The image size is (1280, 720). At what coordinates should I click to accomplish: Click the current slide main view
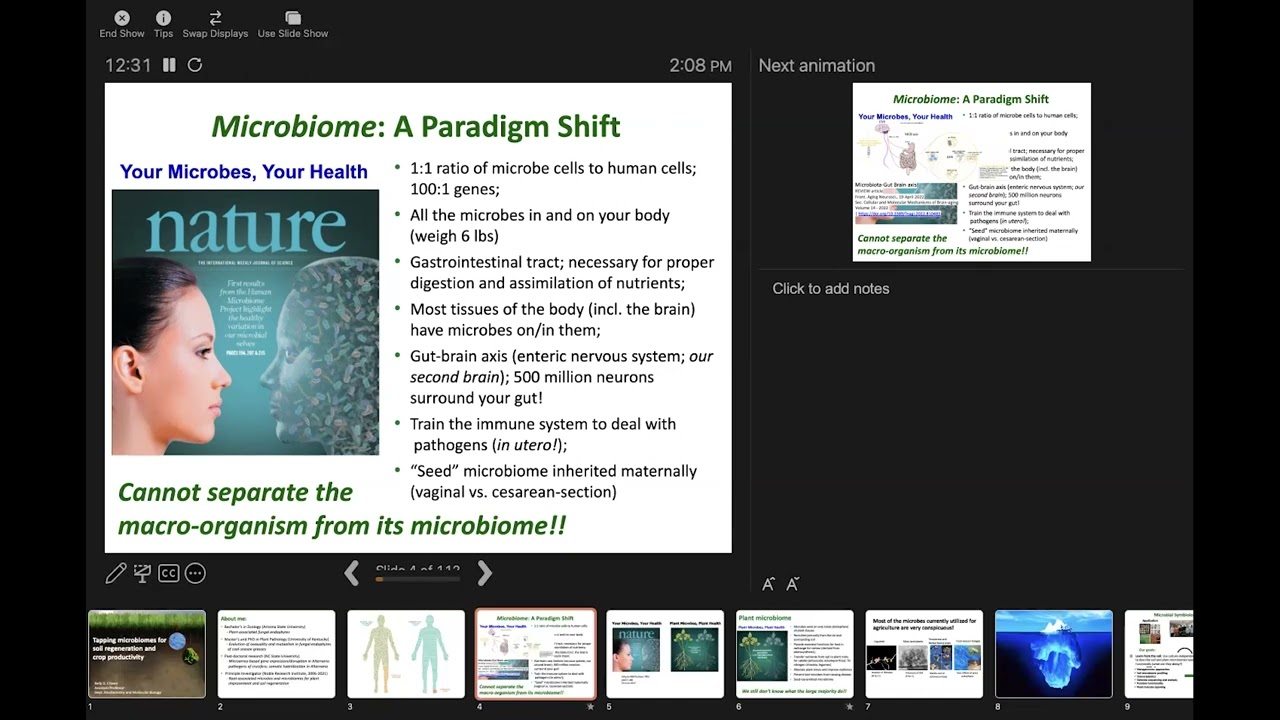pos(418,318)
